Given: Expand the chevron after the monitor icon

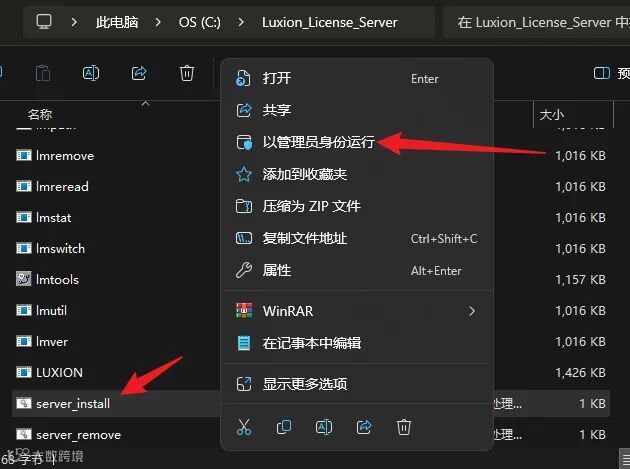Looking at the screenshot, I should pos(74,22).
